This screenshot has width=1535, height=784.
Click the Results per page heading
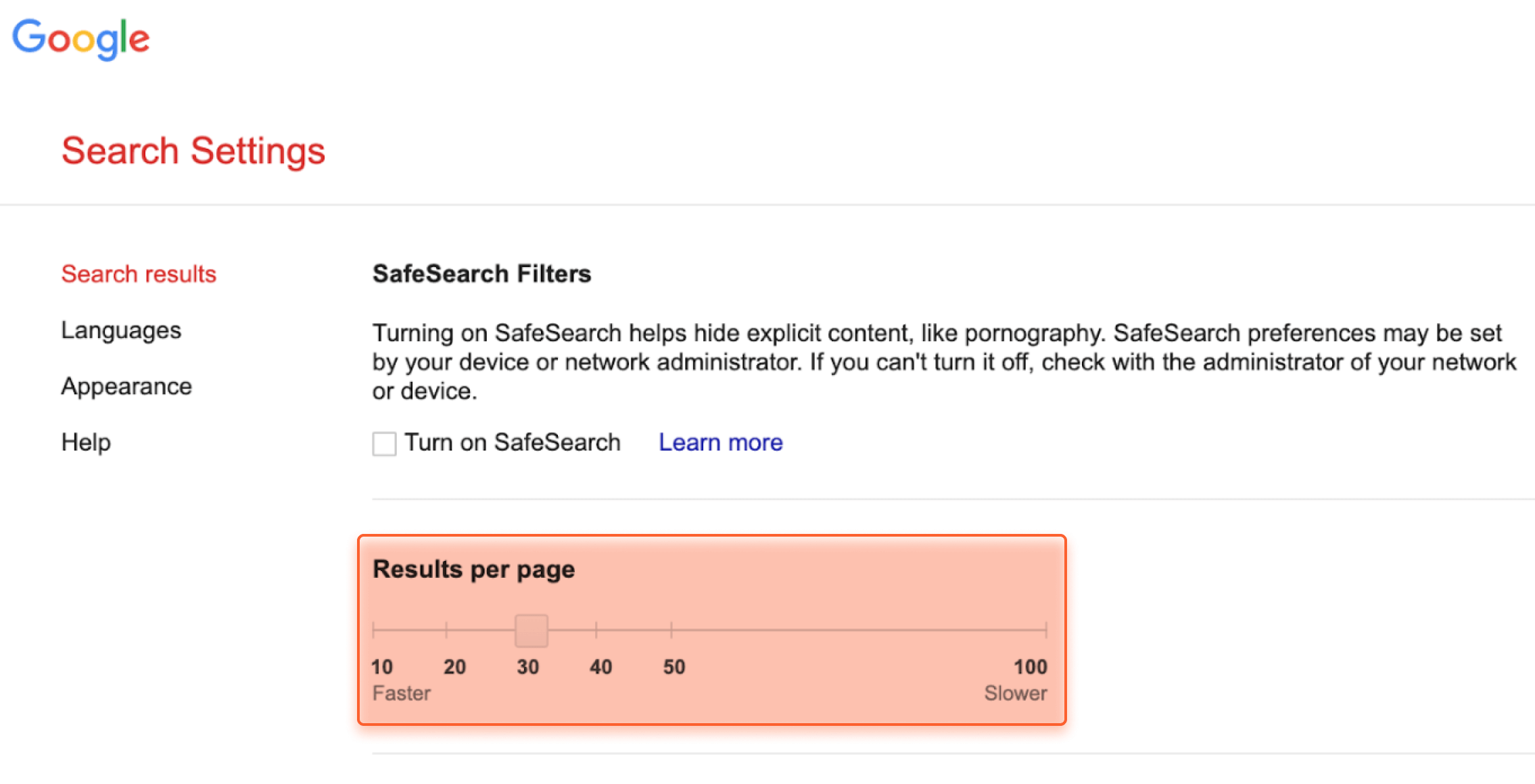[x=473, y=570]
